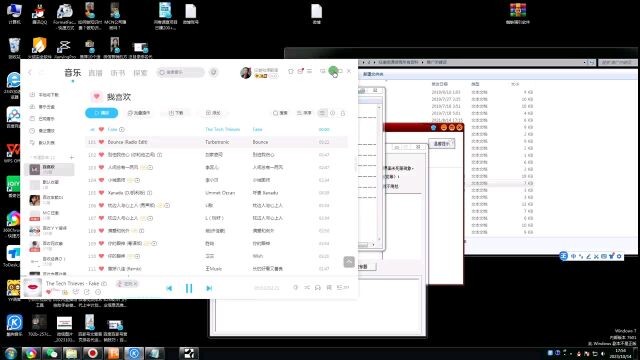Click artist Turbotronic
640x360 pixels.
pyautogui.click(x=217, y=142)
